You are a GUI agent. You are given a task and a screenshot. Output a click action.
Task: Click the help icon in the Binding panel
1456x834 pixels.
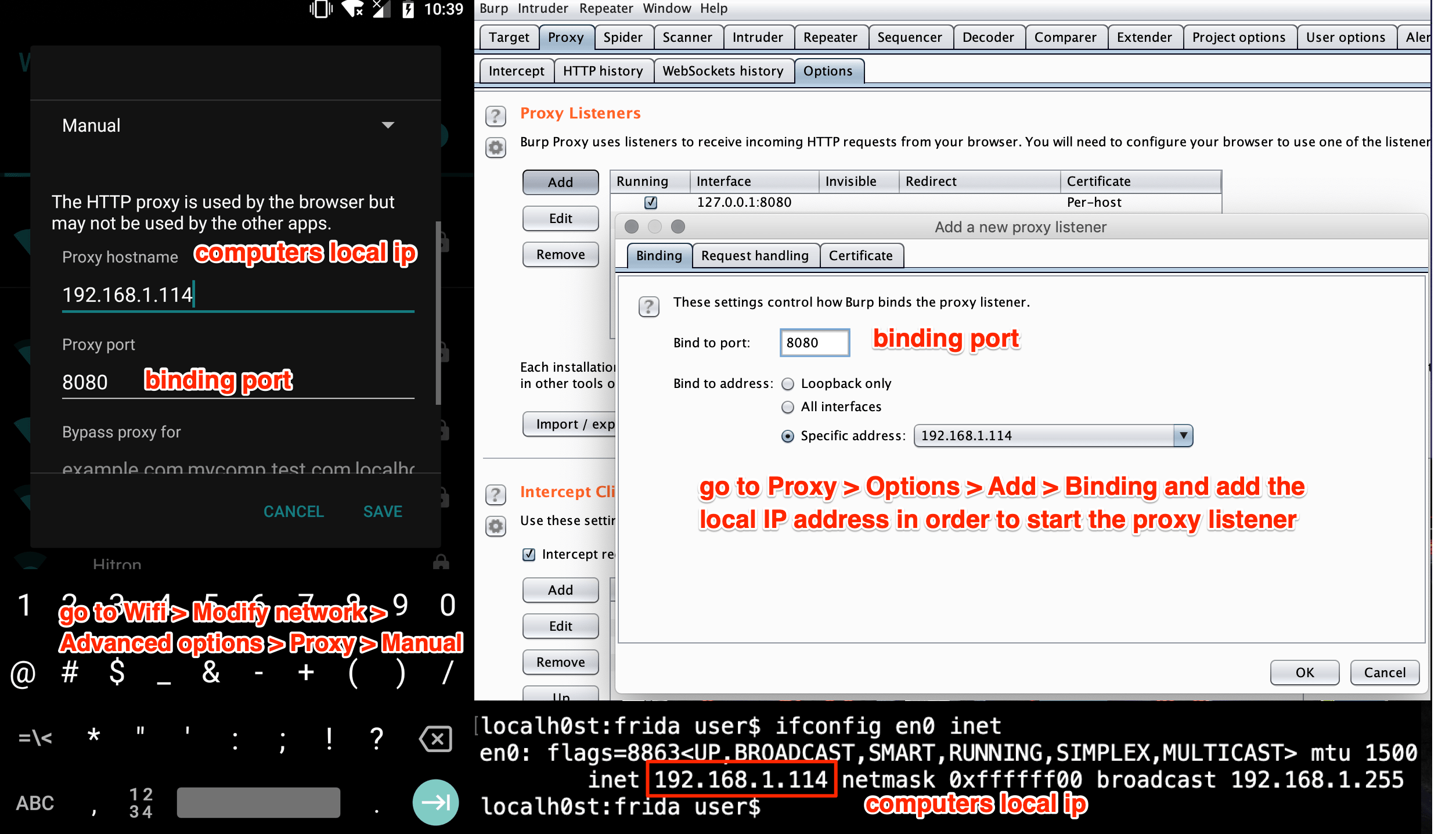tap(648, 305)
